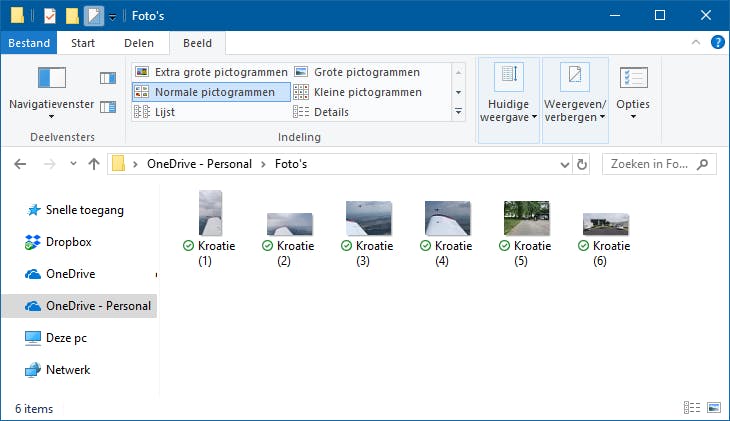Click the Properties icon in the title bar

click(x=50, y=15)
